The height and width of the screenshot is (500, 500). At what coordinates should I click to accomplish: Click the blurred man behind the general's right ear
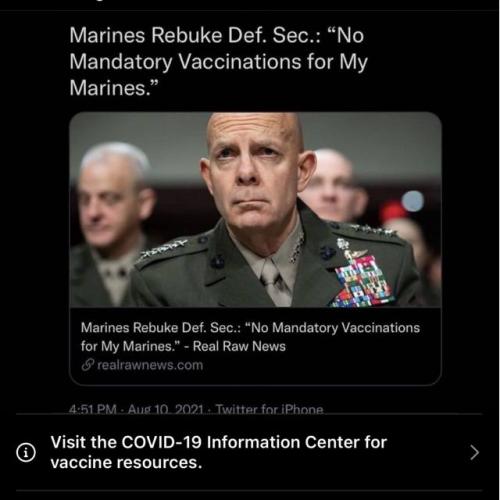pyautogui.click(x=333, y=187)
